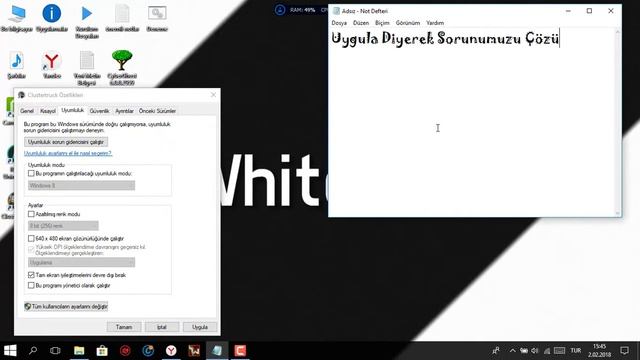Click the RAM usage widget at top
640x360 pixels.
(302, 10)
